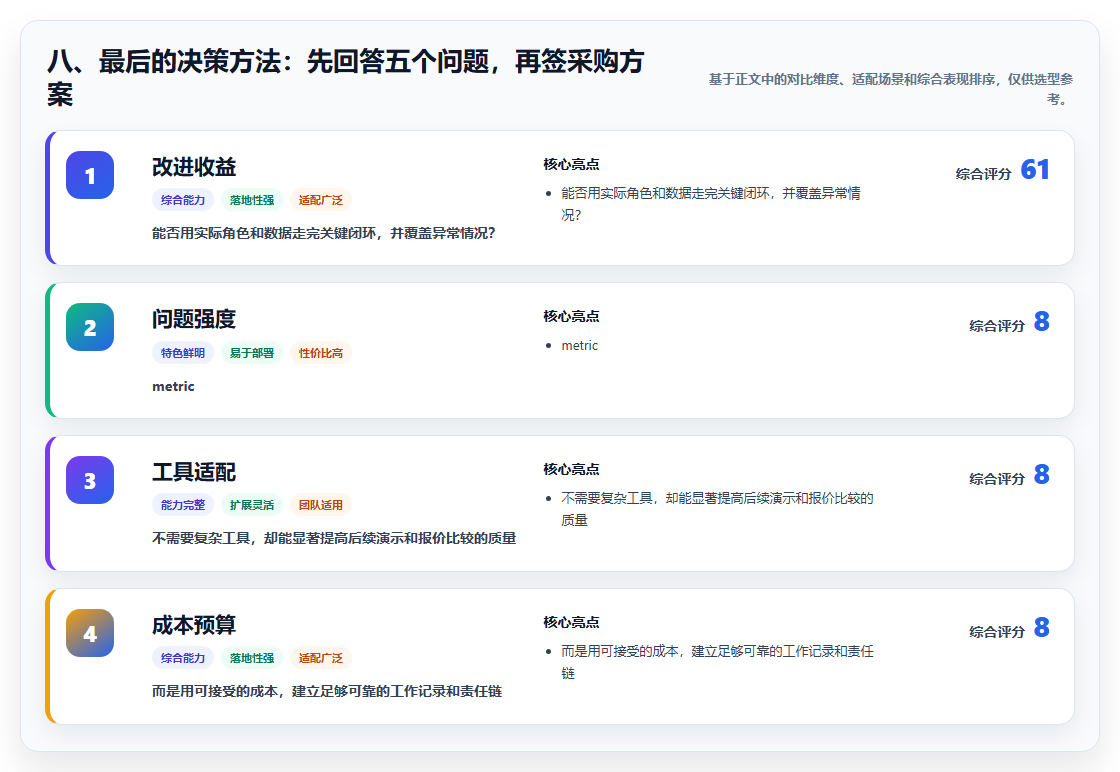1120x772 pixels.
Task: Select the 特色鲜明 tag
Action: [x=183, y=353]
